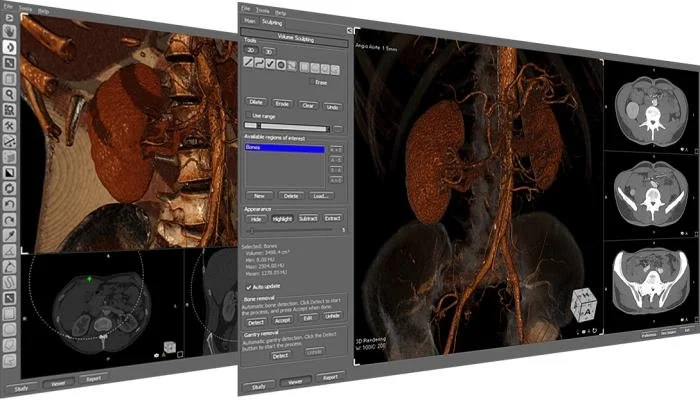Select the highlighted rotate tool in left toolbar
Viewport: 700px width, 400px height.
[x=9, y=47]
